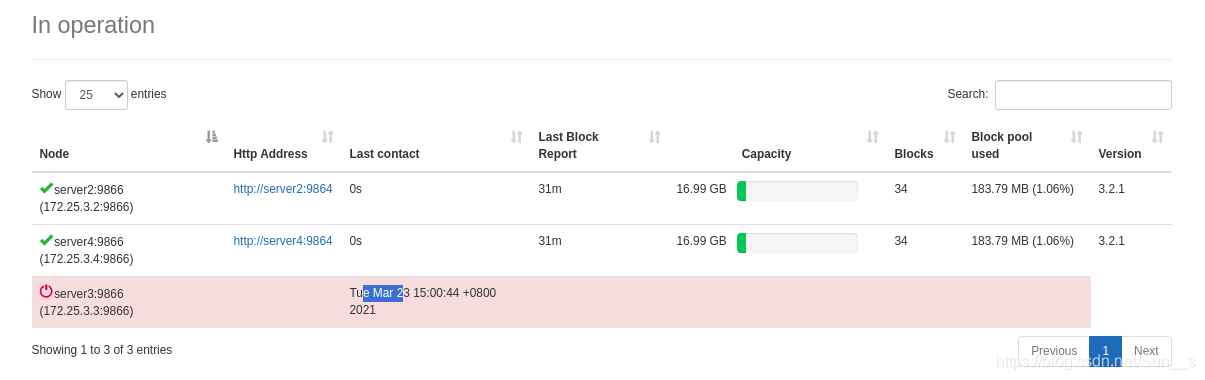Sort by Last Block Report arrows
This screenshot has width=1205, height=380.
(655, 137)
